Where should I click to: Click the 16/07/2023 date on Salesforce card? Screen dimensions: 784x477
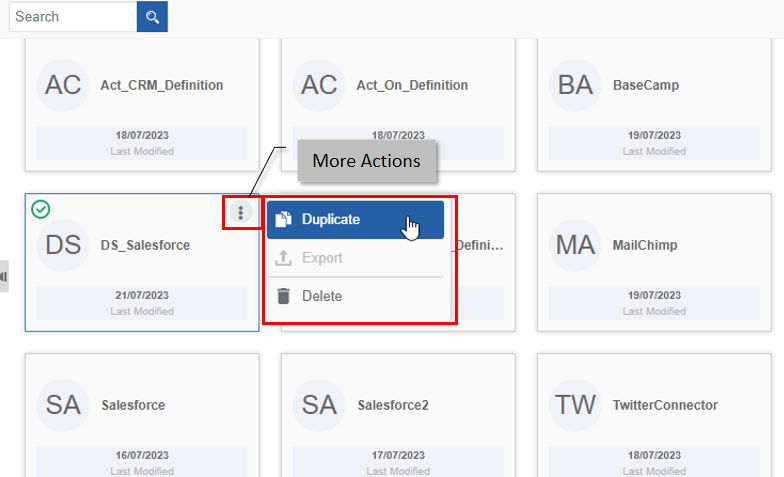[142, 456]
